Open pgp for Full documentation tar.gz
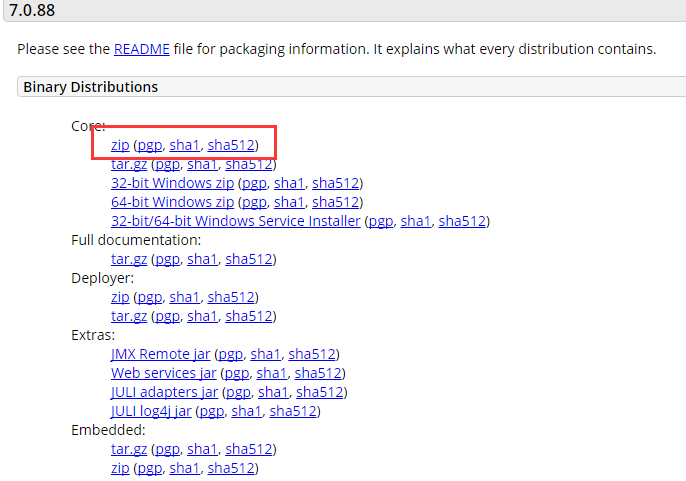The width and height of the screenshot is (686, 481). tap(168, 259)
